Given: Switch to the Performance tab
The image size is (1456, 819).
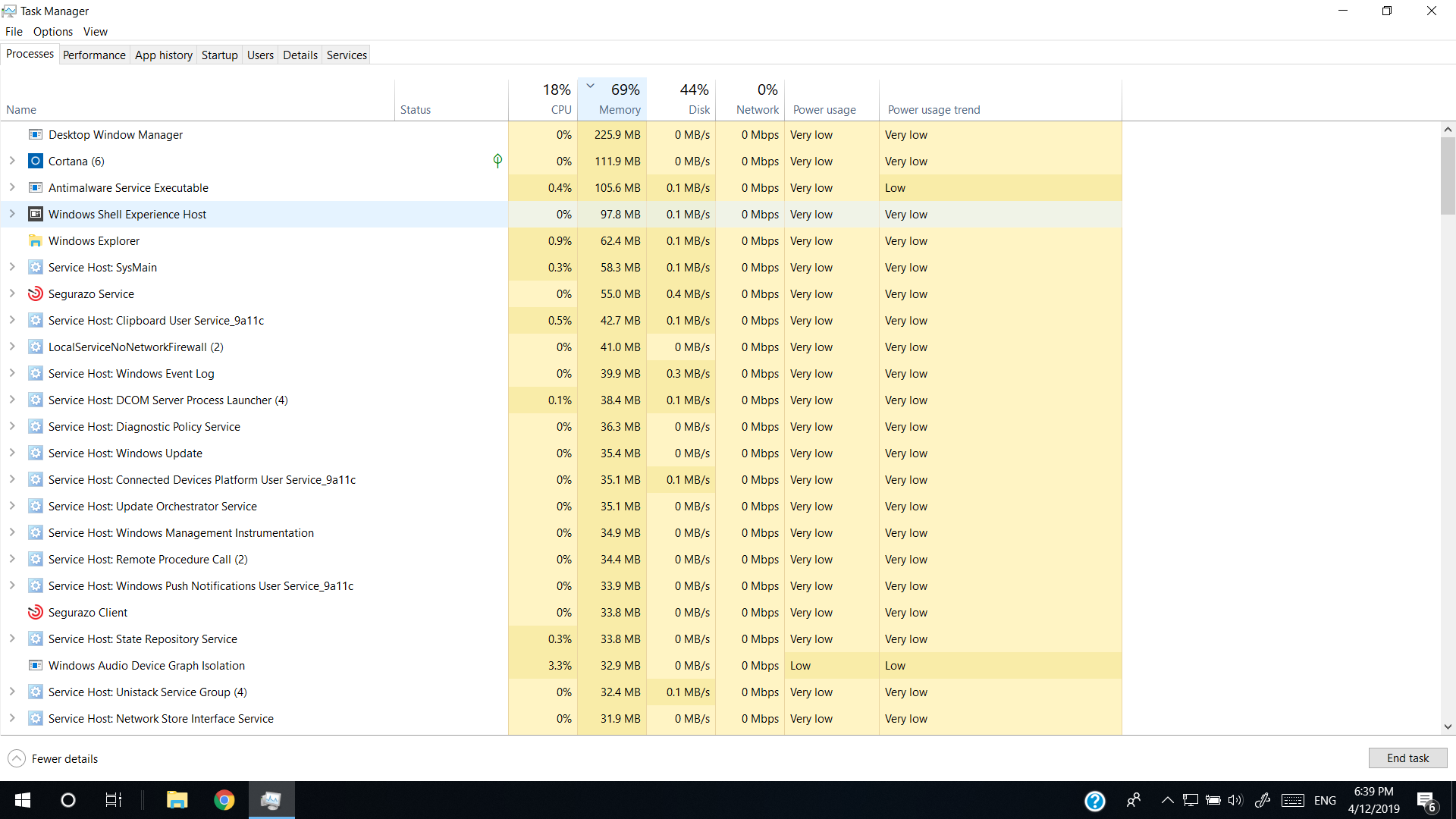Looking at the screenshot, I should (x=94, y=55).
